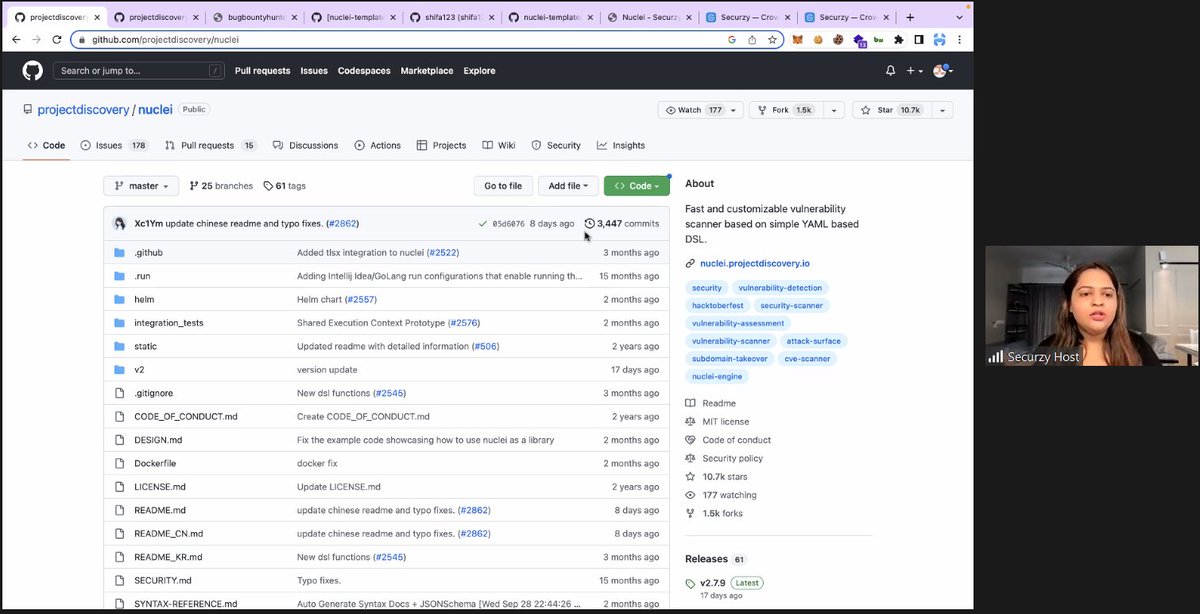Open the Insights repository tab
Image resolution: width=1200 pixels, height=614 pixels.
coord(621,145)
